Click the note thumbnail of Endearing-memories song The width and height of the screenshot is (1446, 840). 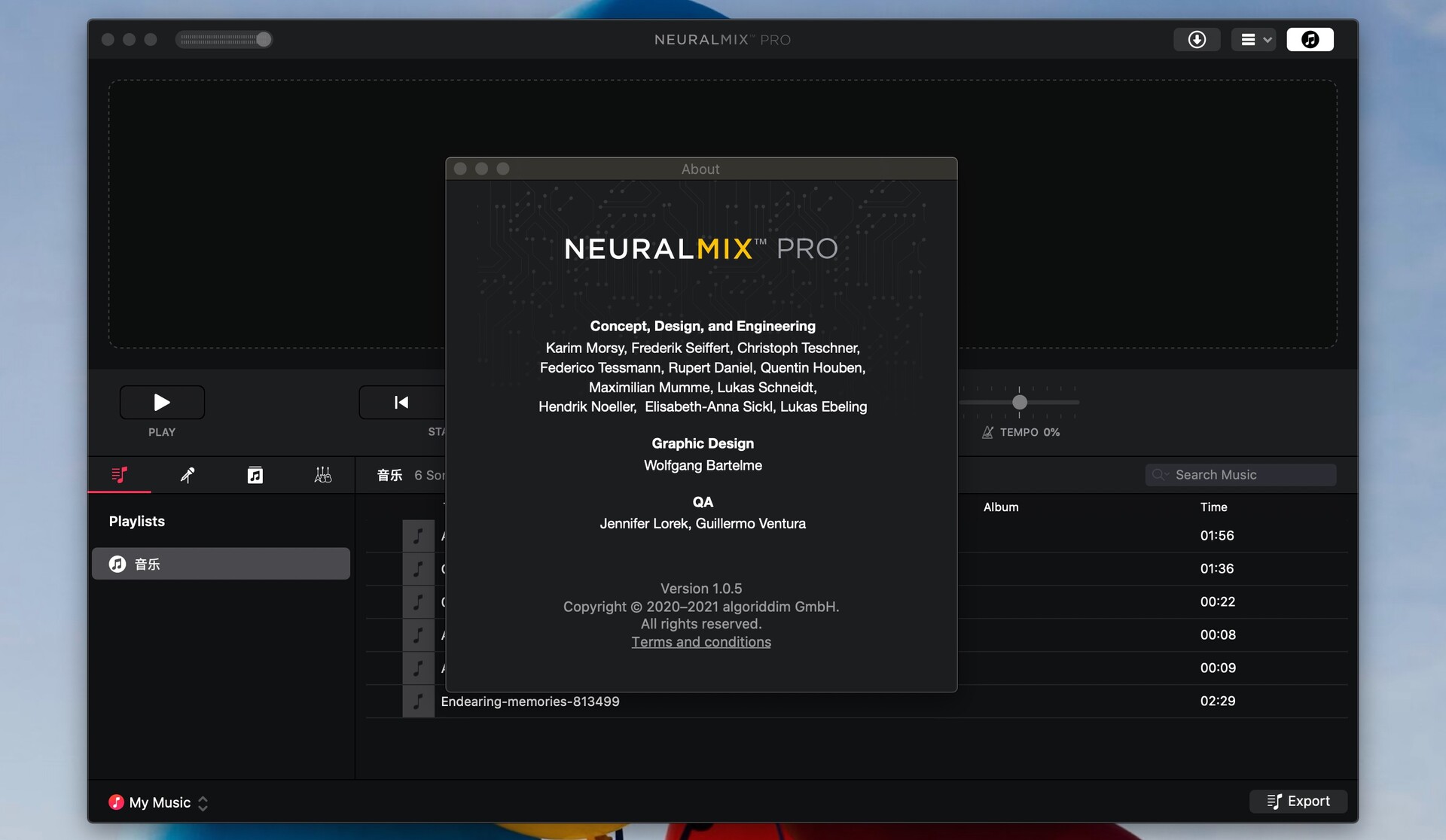[418, 702]
